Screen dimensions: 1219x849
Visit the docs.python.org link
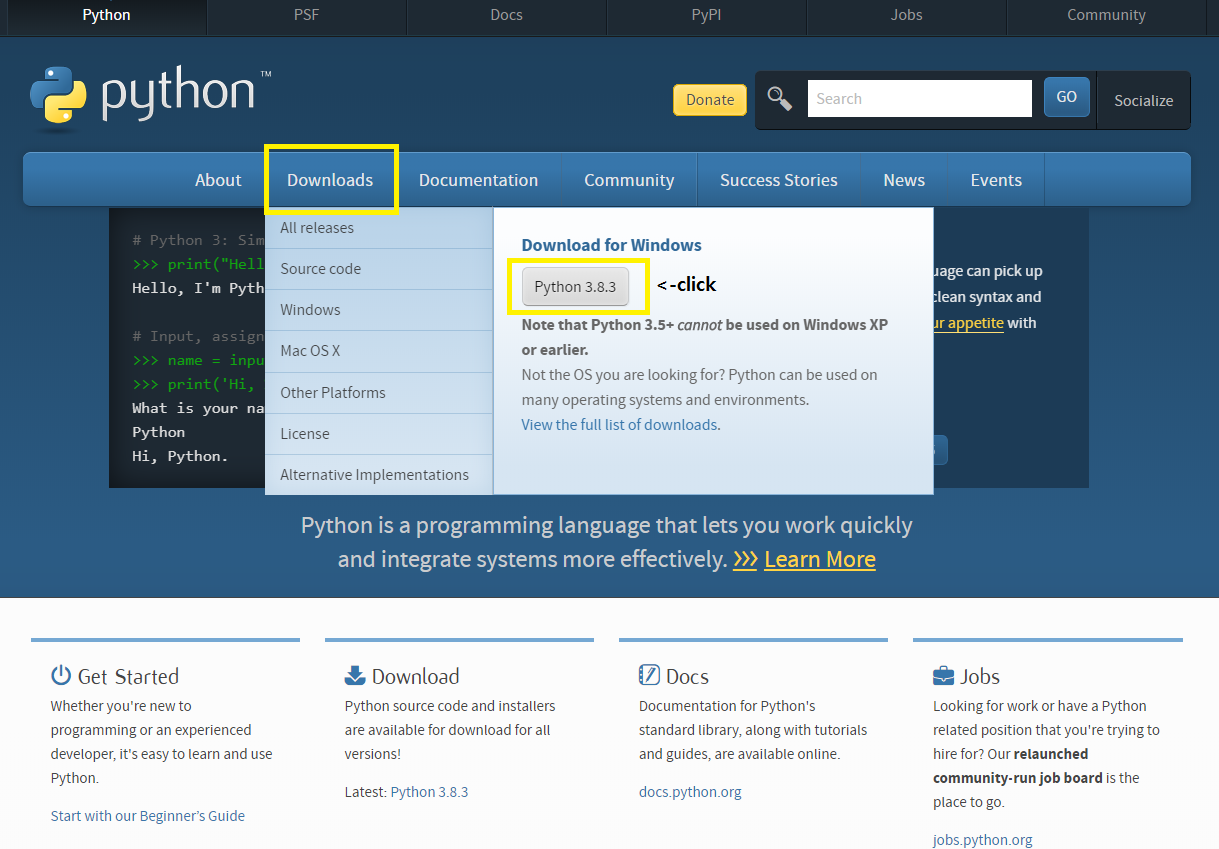[690, 792]
